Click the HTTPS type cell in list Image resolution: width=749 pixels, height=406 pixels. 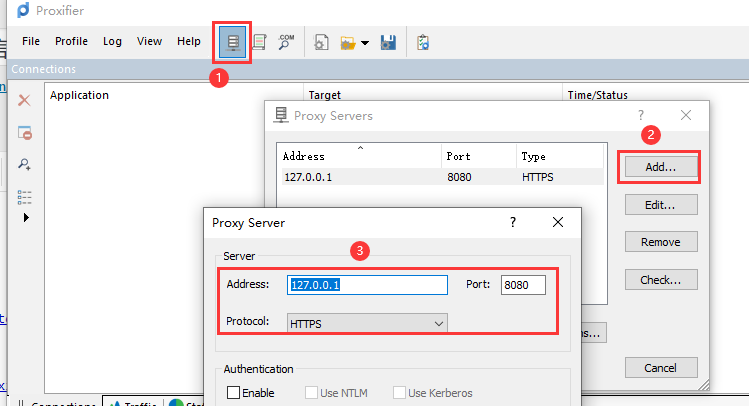pos(537,177)
